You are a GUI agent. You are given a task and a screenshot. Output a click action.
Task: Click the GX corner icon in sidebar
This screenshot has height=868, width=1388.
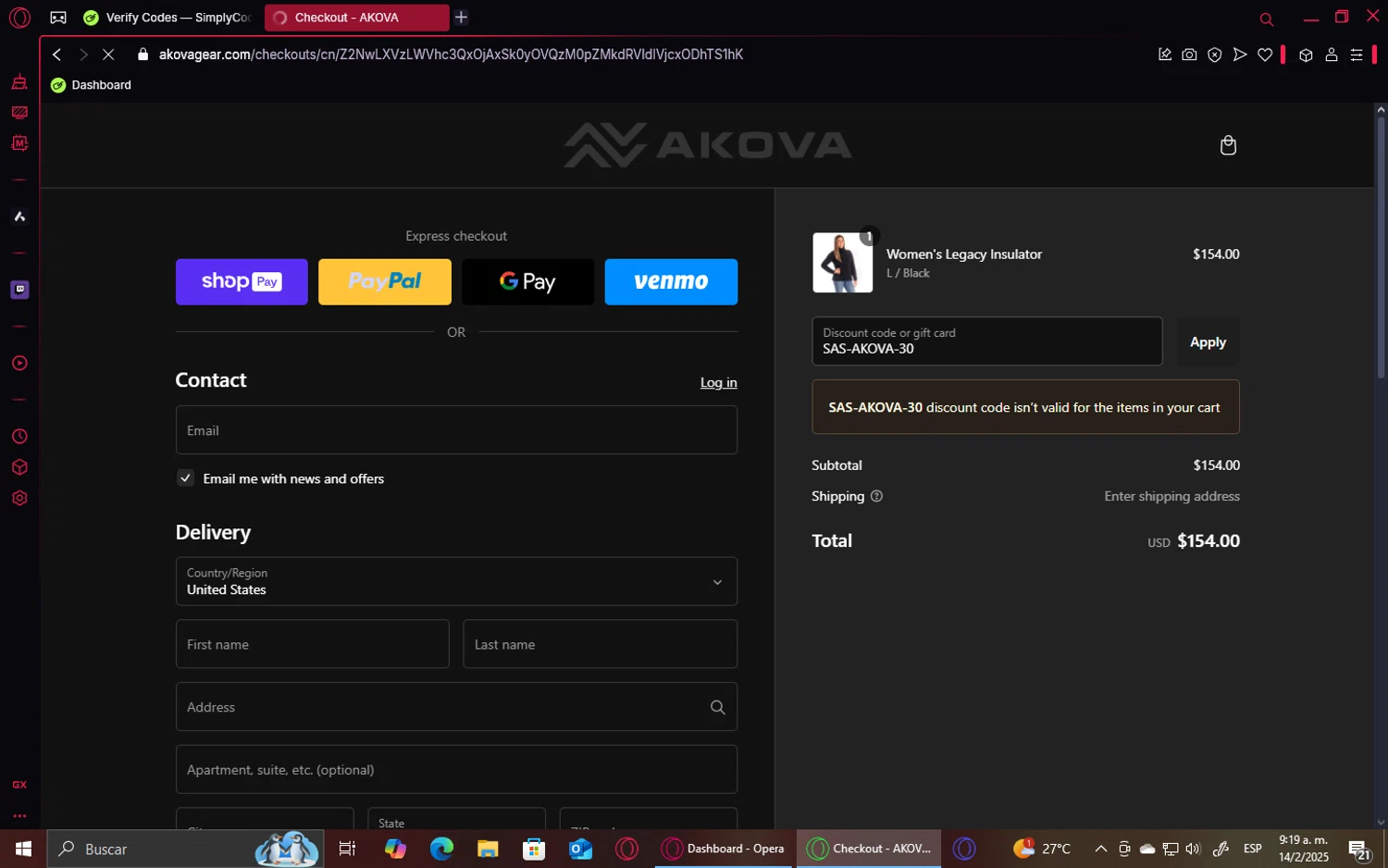[19, 785]
